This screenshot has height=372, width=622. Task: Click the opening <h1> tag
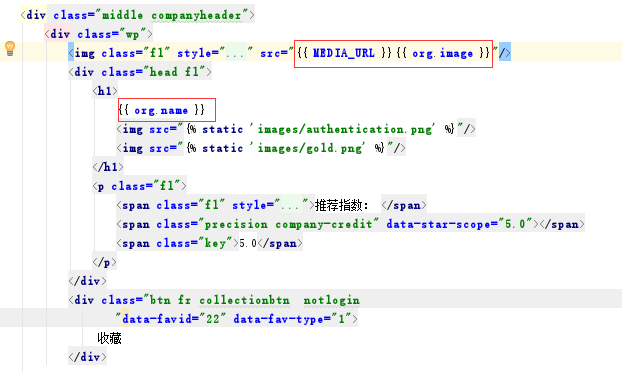pyautogui.click(x=105, y=91)
